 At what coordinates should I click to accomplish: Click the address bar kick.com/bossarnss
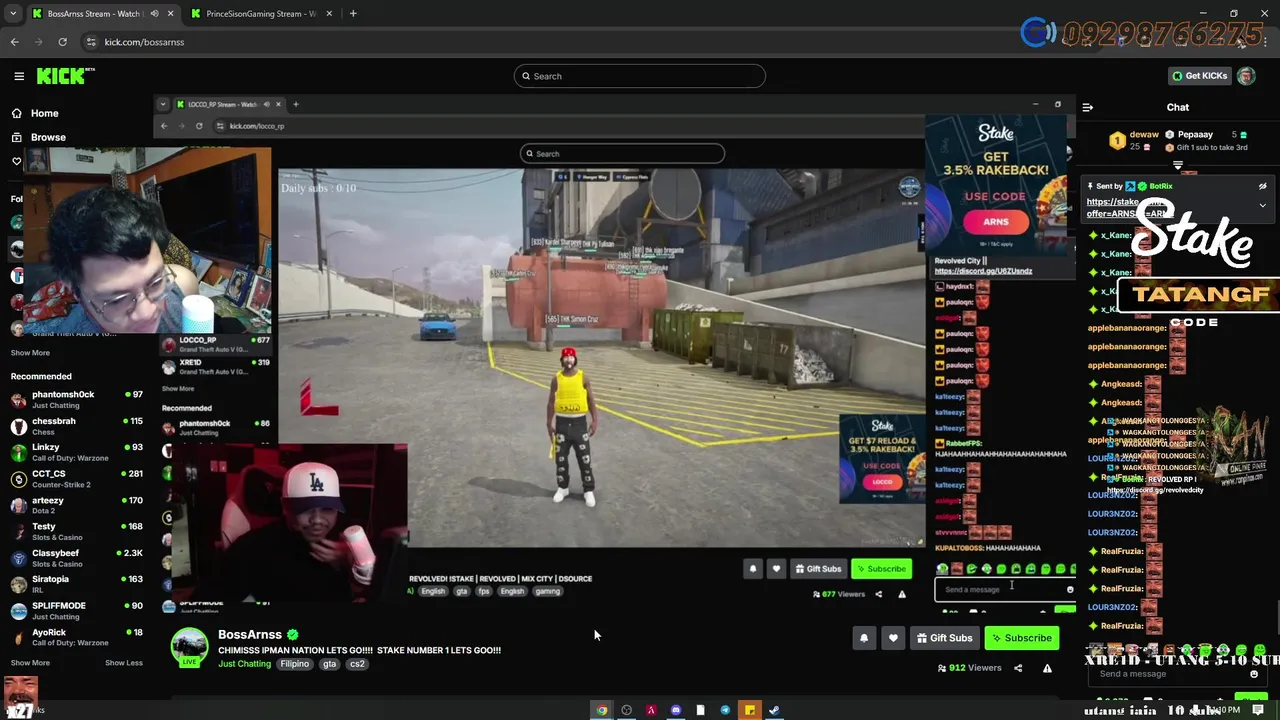(144, 42)
